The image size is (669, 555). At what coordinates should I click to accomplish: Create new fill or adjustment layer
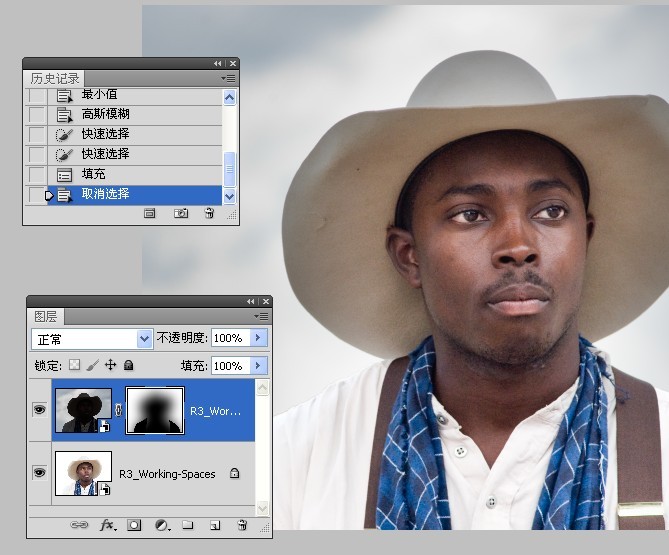click(x=162, y=525)
